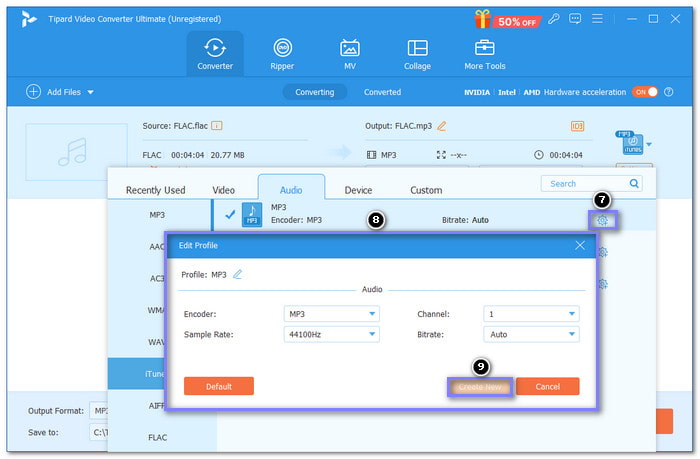
Task: Click the source file info icon
Action: pos(217,126)
